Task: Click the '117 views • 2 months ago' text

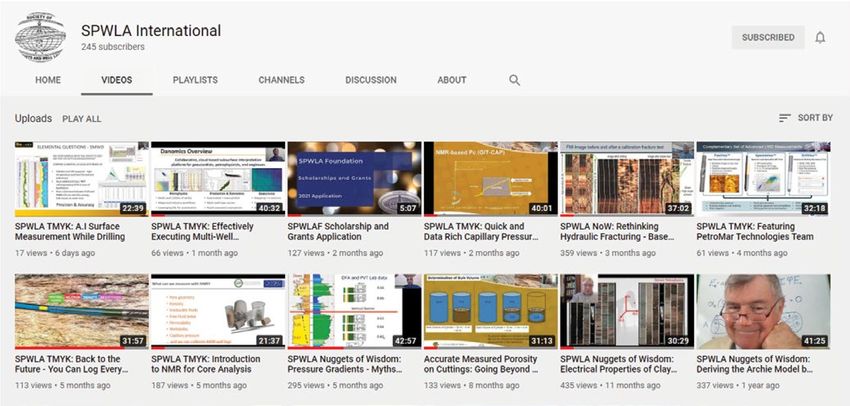Action: 472,253
